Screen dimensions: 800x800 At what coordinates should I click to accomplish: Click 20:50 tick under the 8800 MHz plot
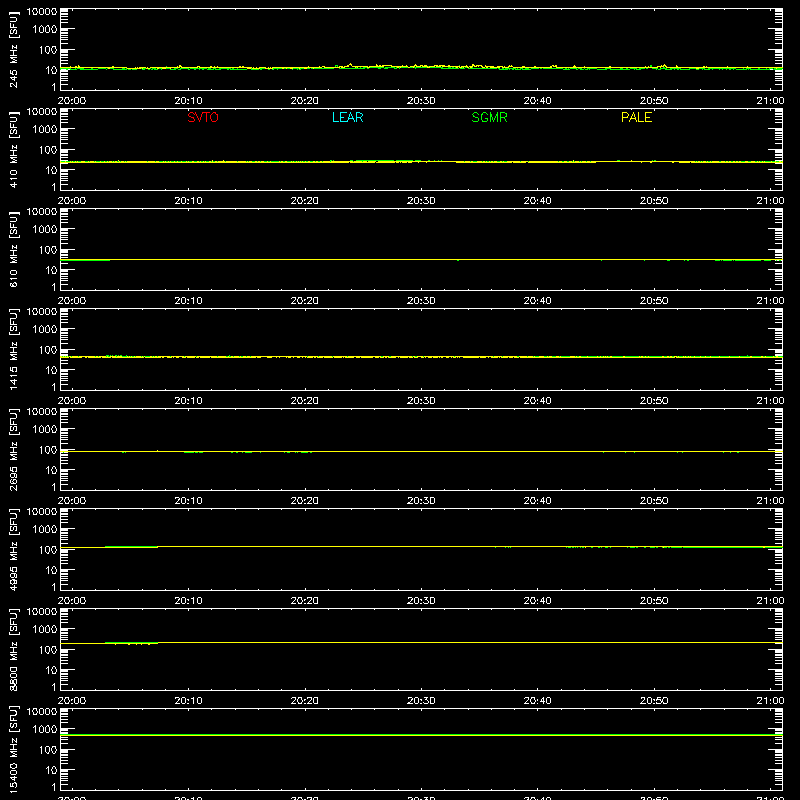click(654, 701)
